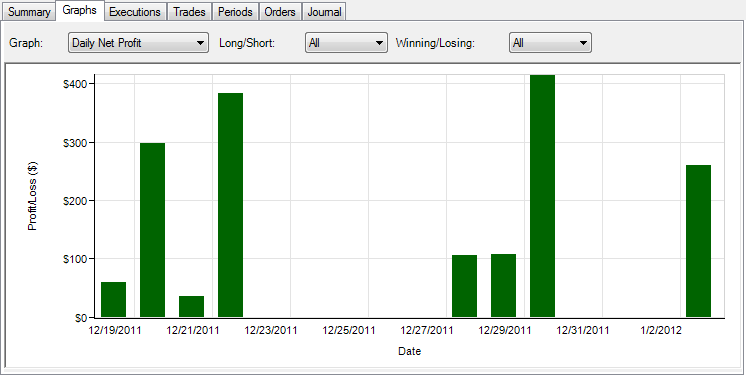Image resolution: width=746 pixels, height=376 pixels.
Task: Click the tallest bar exceeding $400
Action: click(x=542, y=196)
